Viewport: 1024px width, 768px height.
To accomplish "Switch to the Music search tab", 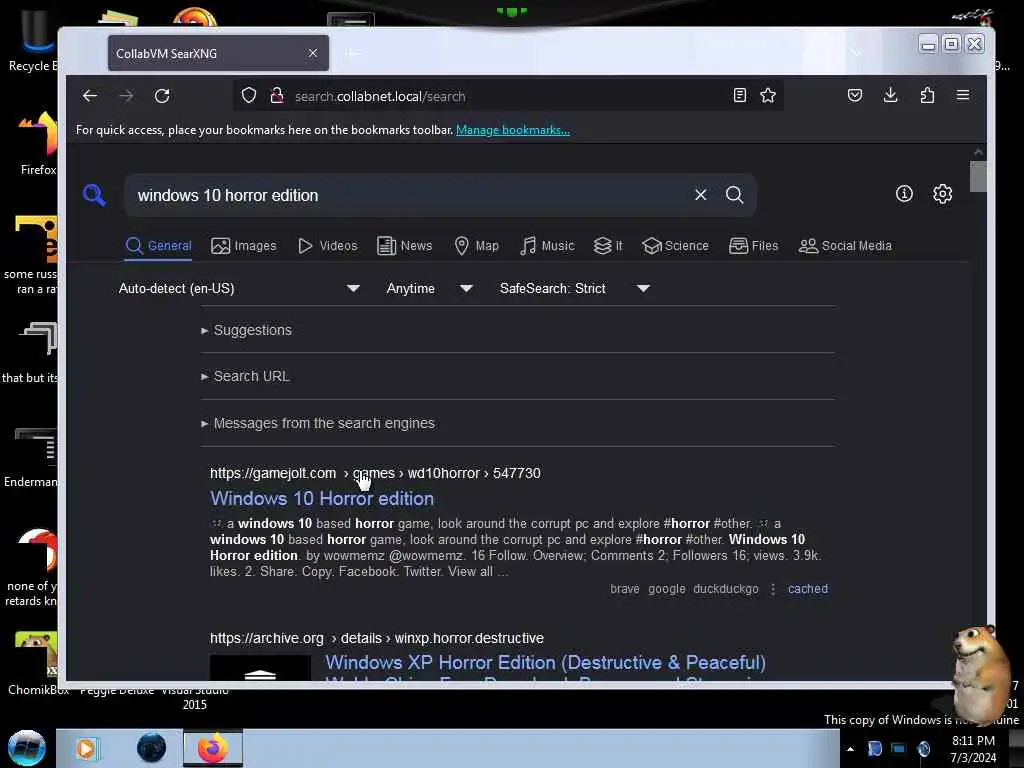I will (547, 246).
